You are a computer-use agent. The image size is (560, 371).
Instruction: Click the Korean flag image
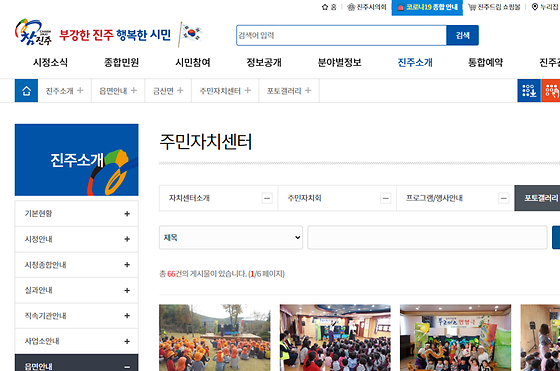pos(191,34)
